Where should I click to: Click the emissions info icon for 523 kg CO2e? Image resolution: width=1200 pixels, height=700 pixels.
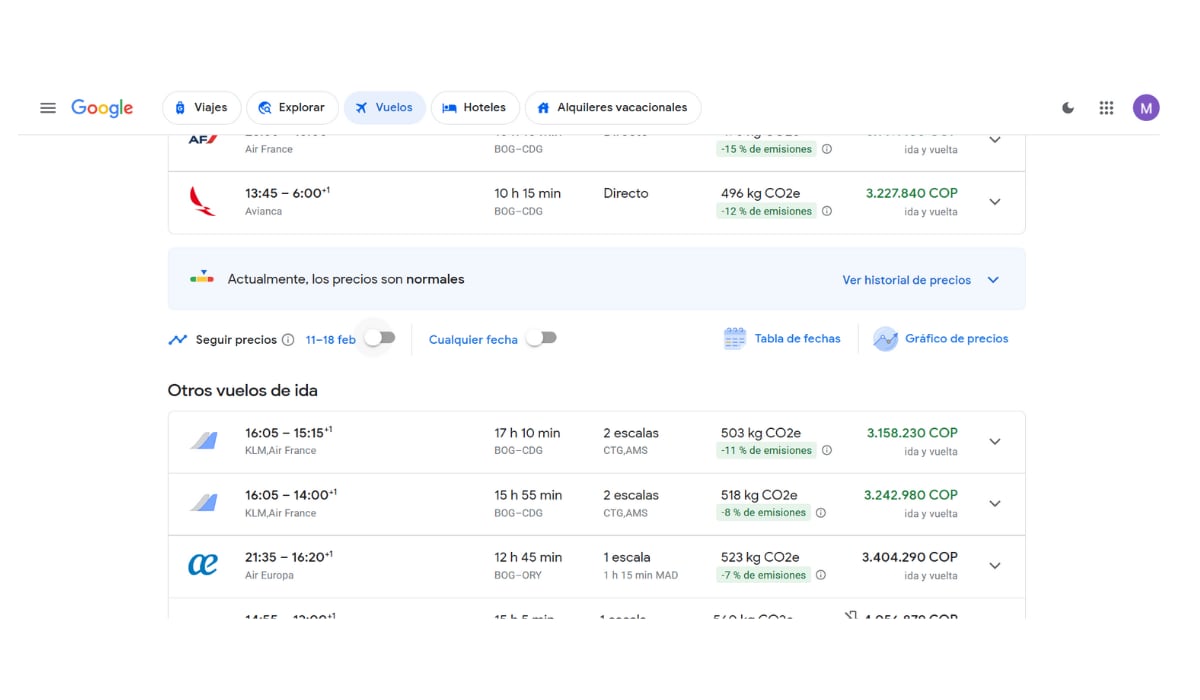pos(821,575)
